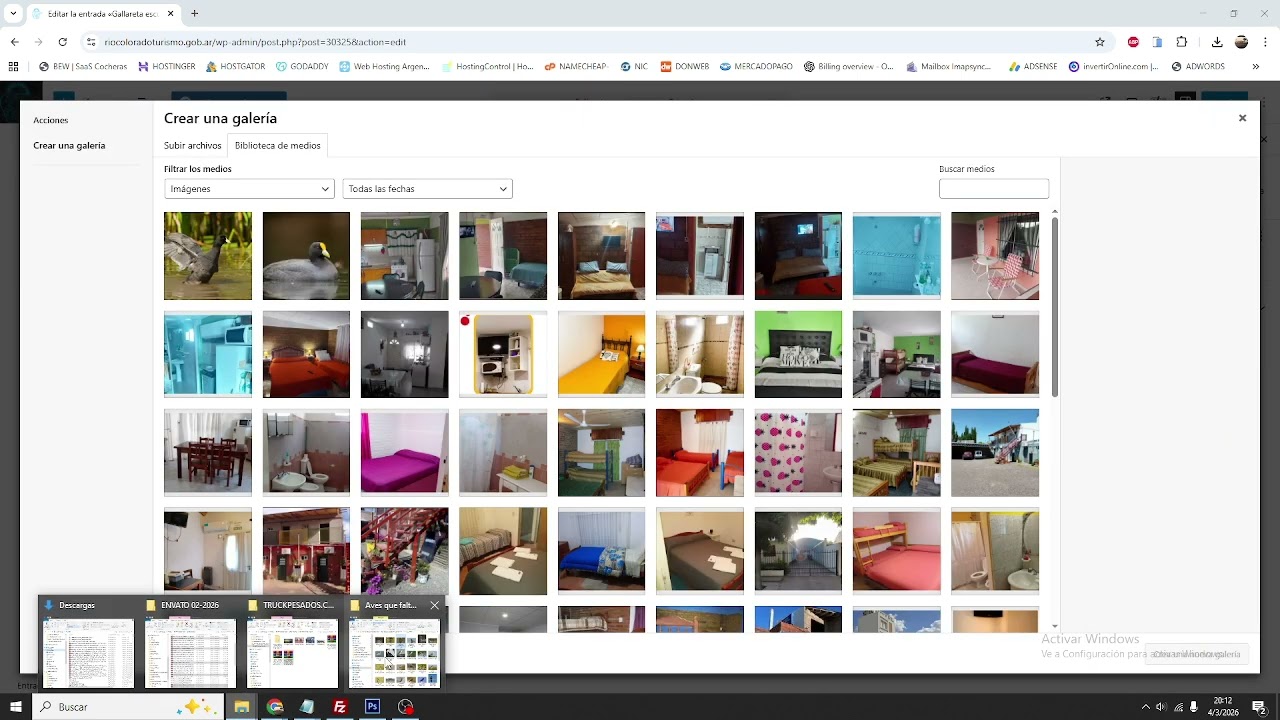Screen dimensions: 1280x720
Task: Open File Explorer from the taskbar
Action: [242, 706]
